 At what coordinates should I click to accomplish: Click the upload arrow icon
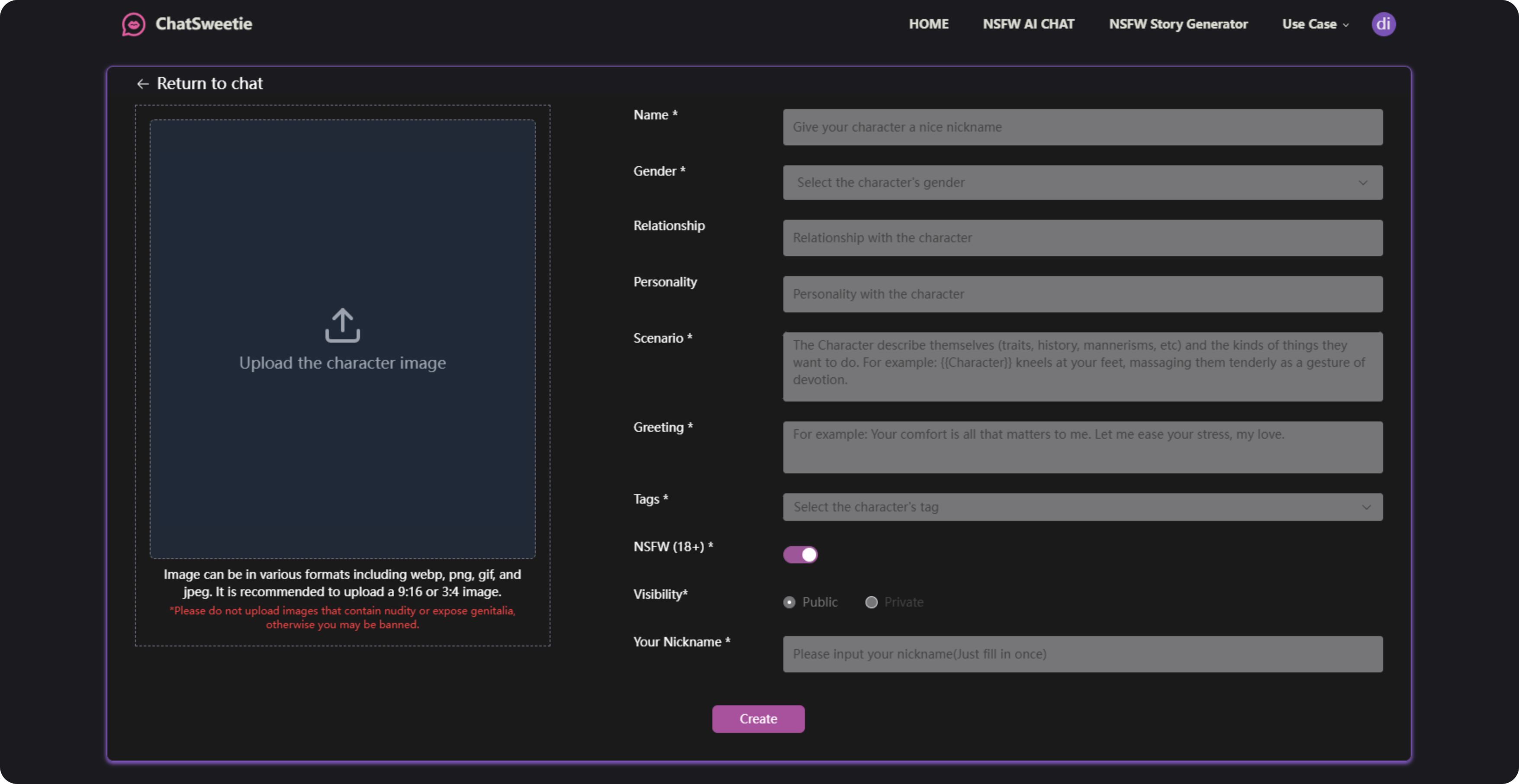click(x=342, y=325)
